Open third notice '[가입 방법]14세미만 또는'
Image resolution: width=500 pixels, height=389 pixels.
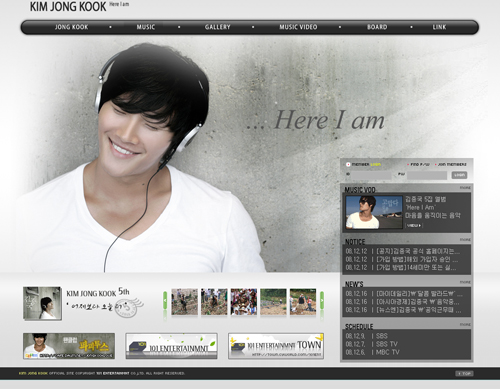tap(401, 268)
